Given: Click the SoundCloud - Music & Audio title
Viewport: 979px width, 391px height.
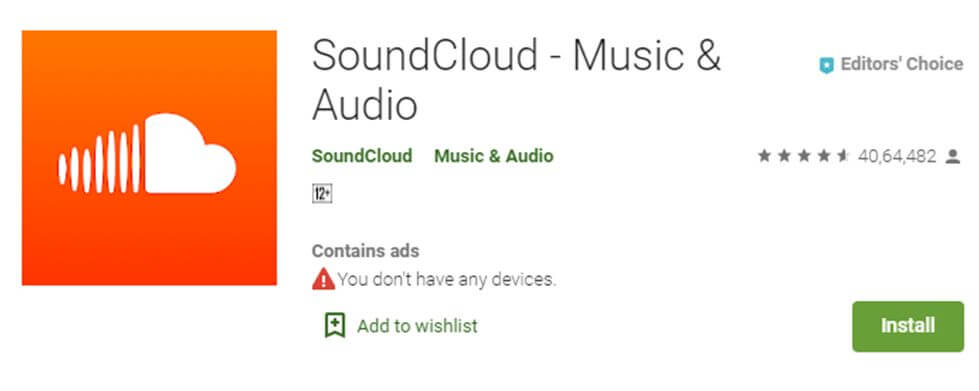Looking at the screenshot, I should [x=516, y=79].
